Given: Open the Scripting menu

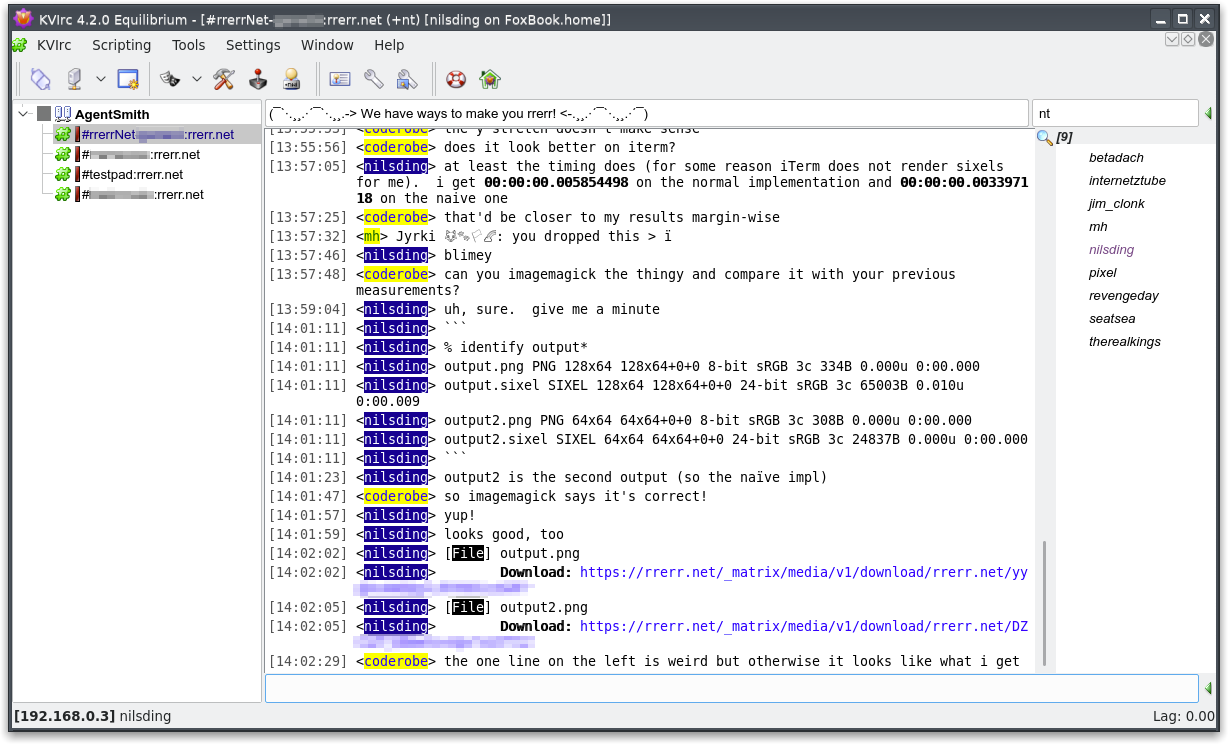Looking at the screenshot, I should click(x=121, y=45).
